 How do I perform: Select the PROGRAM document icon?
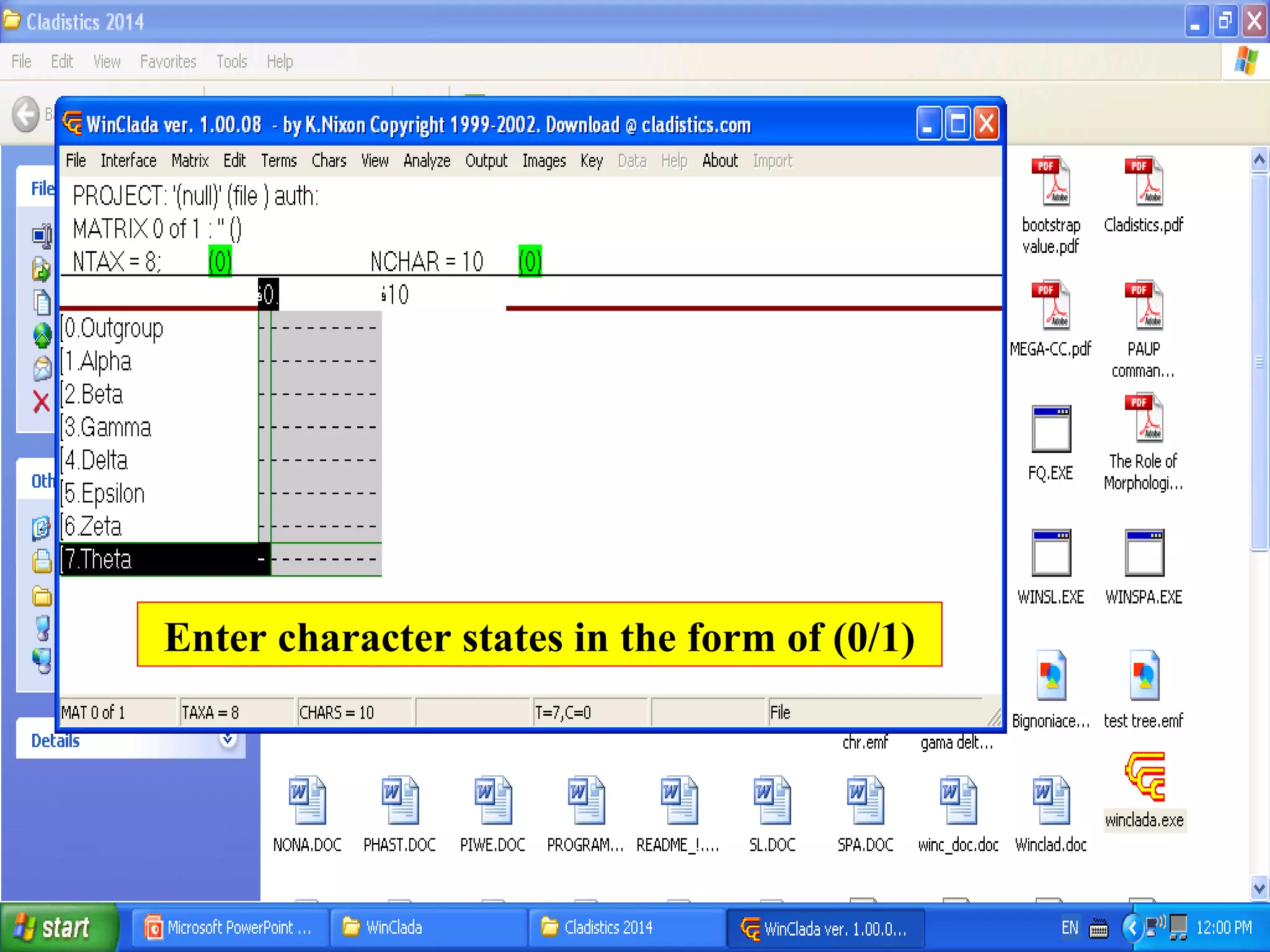tap(586, 800)
